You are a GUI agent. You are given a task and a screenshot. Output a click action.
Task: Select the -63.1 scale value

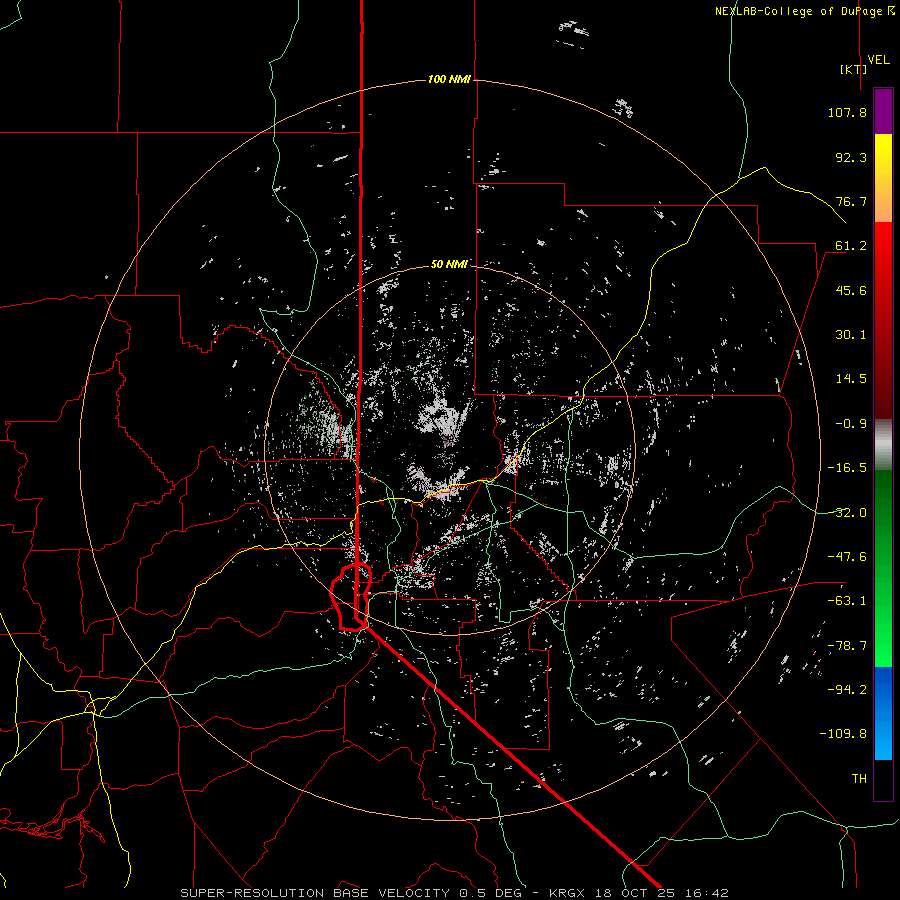click(x=847, y=601)
